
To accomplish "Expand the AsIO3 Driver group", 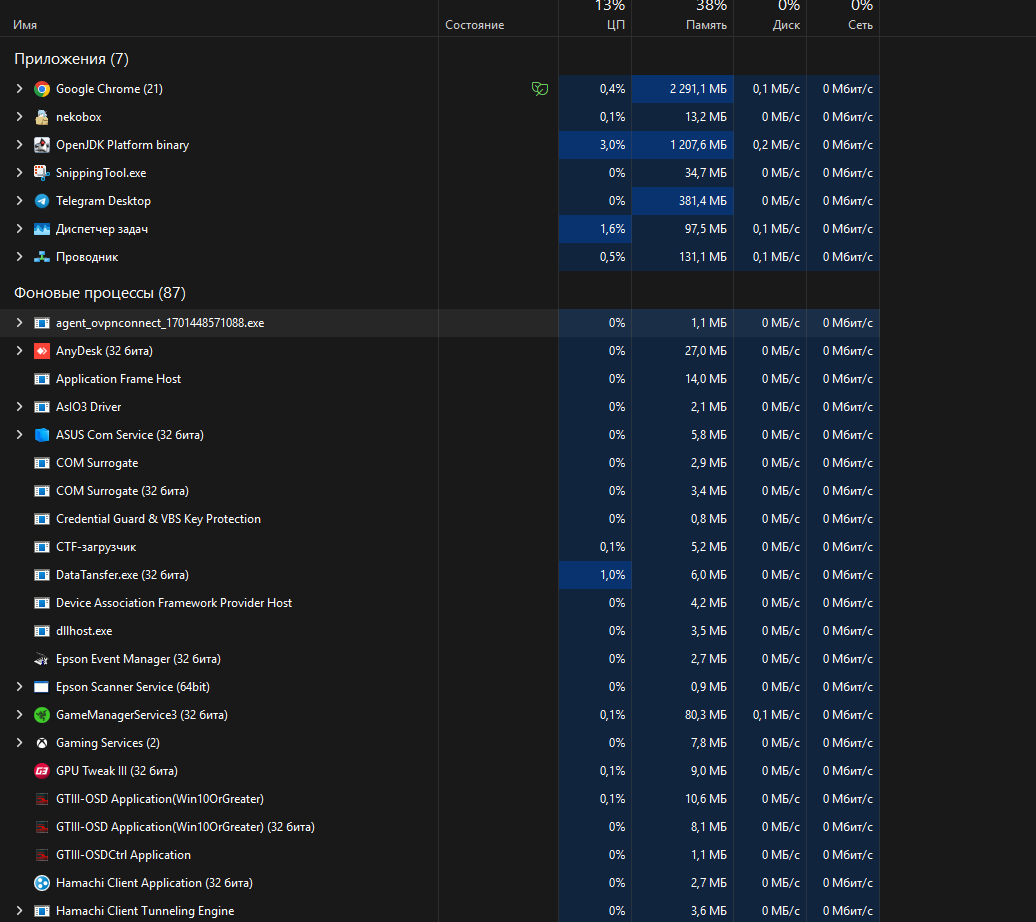I will [x=19, y=407].
